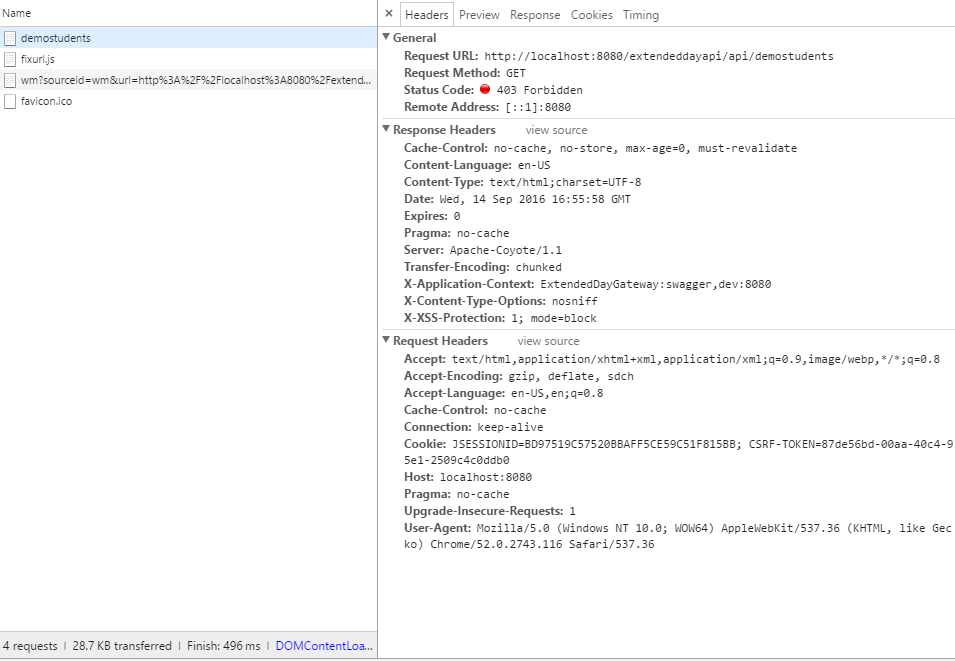The width and height of the screenshot is (955, 661).
Task: Click the DOMContentLoaded link in status bar
Action: [324, 646]
